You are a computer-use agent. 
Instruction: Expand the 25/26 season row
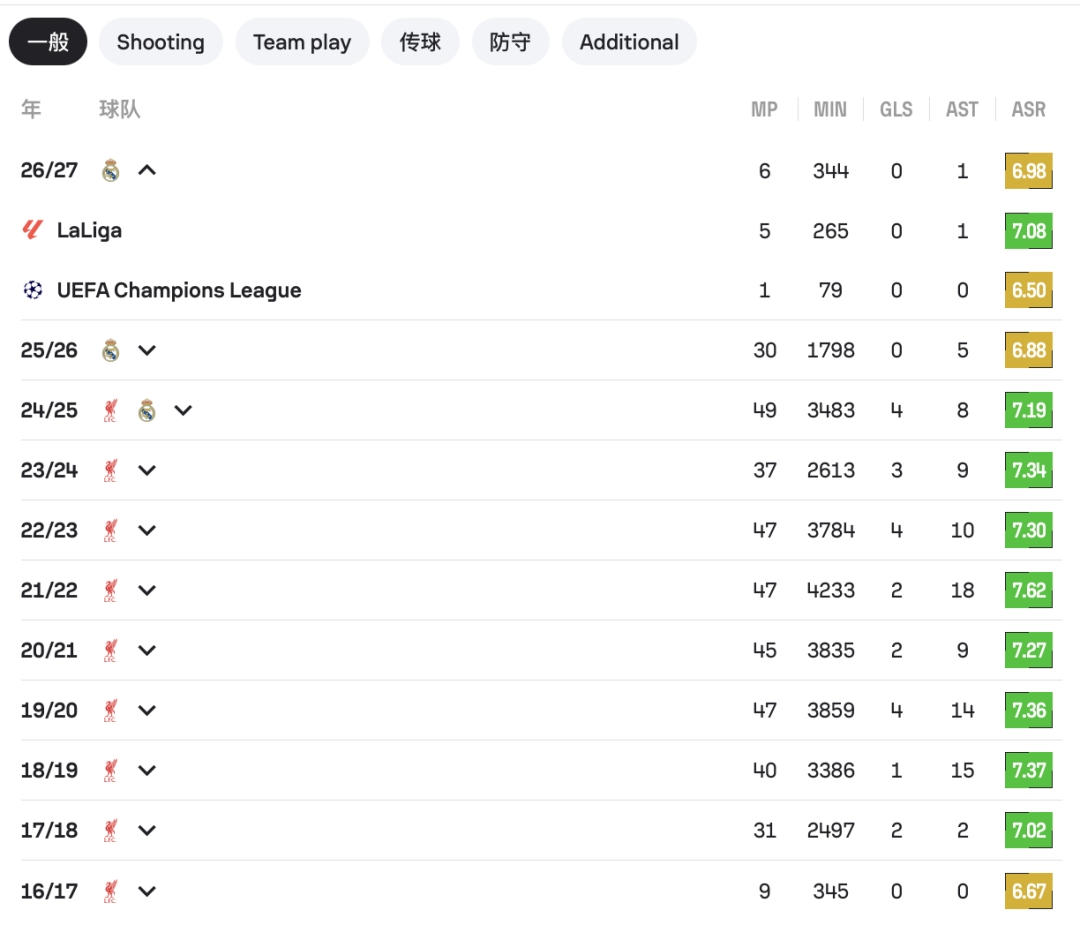pyautogui.click(x=147, y=350)
